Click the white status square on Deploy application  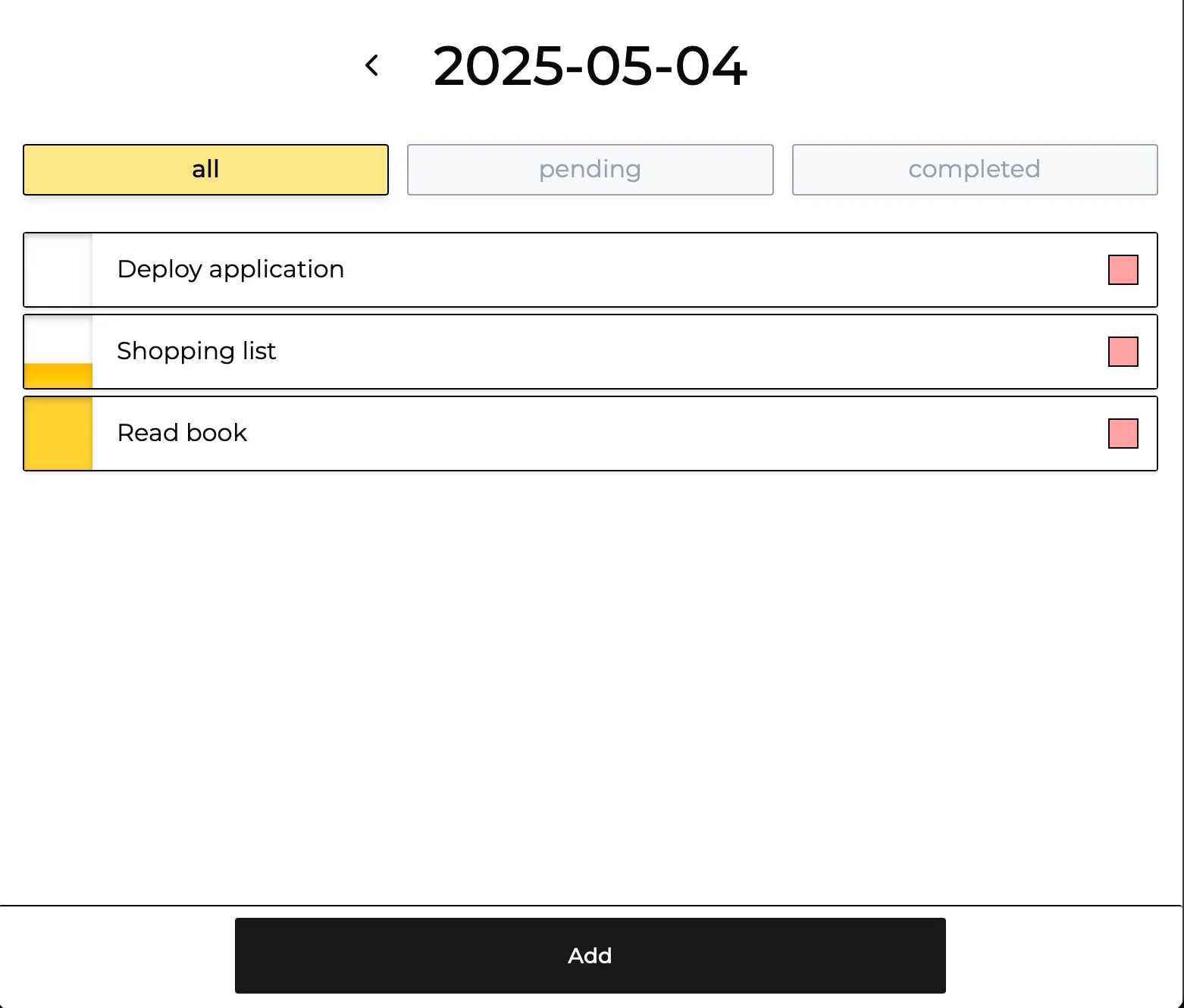click(x=58, y=269)
